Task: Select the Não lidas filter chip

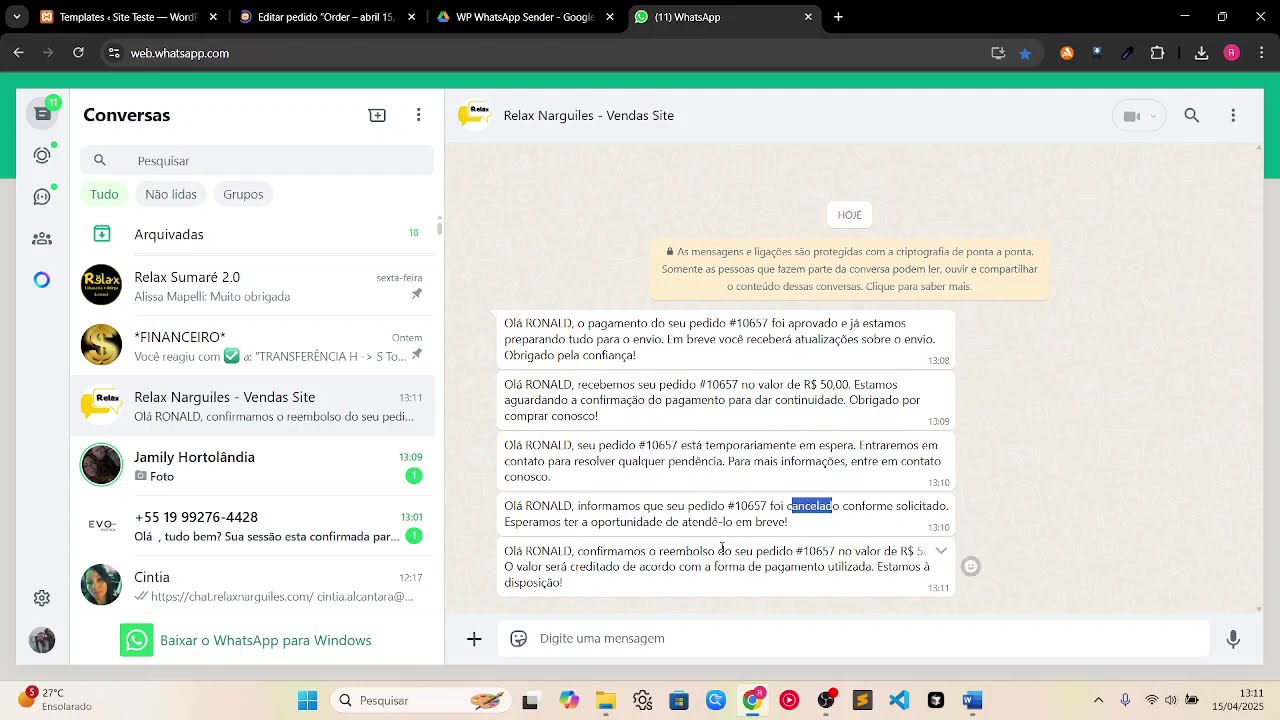Action: pyautogui.click(x=171, y=194)
